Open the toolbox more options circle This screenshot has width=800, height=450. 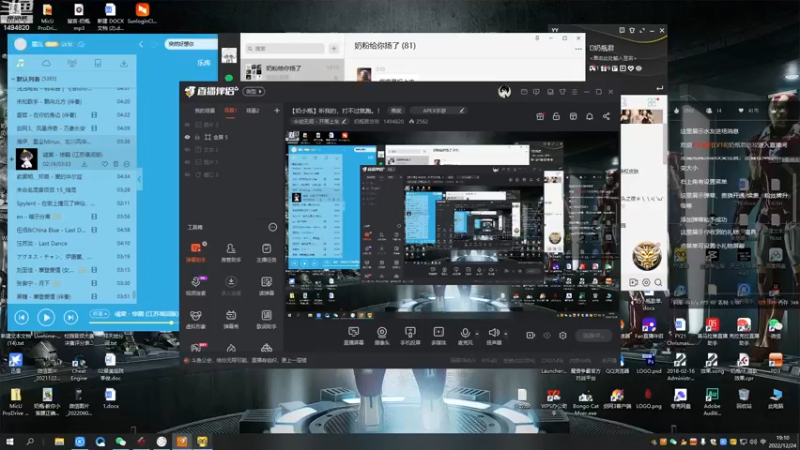tap(273, 227)
